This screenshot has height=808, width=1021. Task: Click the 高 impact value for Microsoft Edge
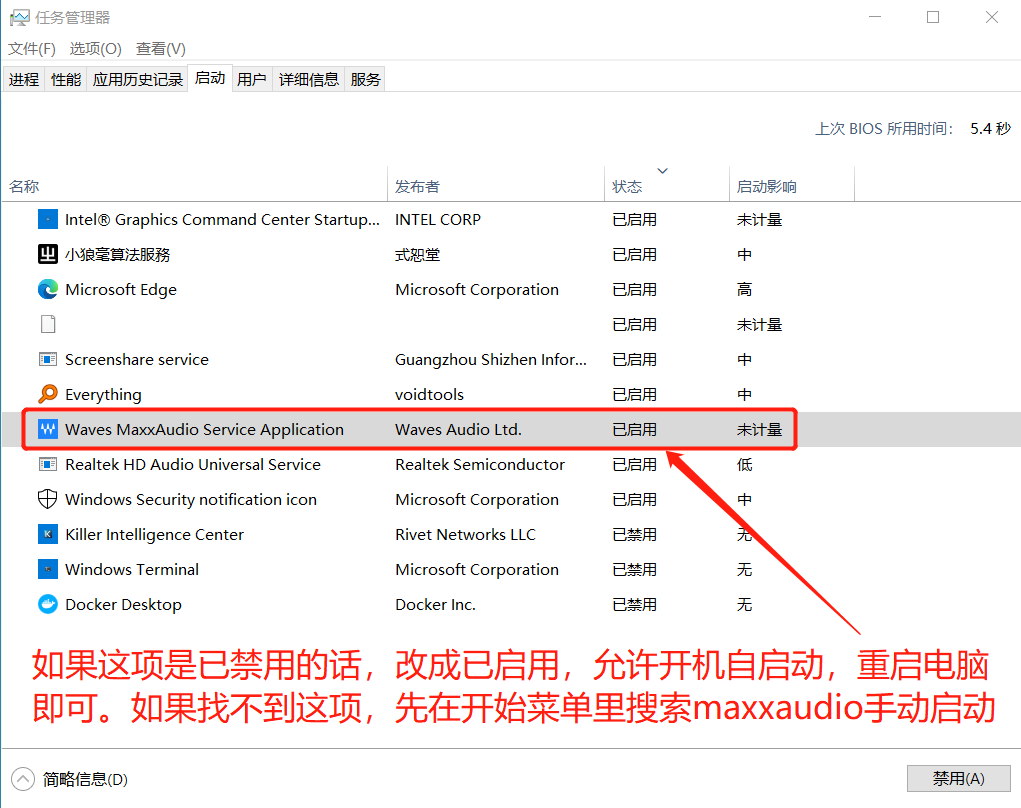click(x=744, y=289)
